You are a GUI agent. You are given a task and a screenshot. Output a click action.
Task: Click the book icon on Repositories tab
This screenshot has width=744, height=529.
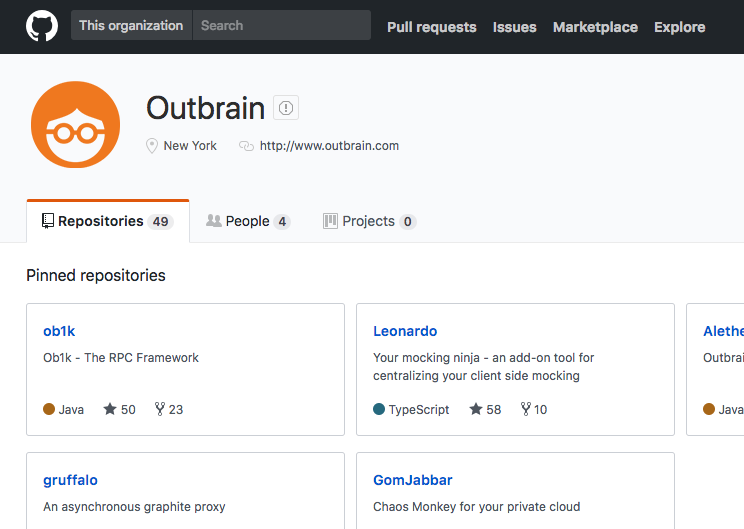click(48, 221)
